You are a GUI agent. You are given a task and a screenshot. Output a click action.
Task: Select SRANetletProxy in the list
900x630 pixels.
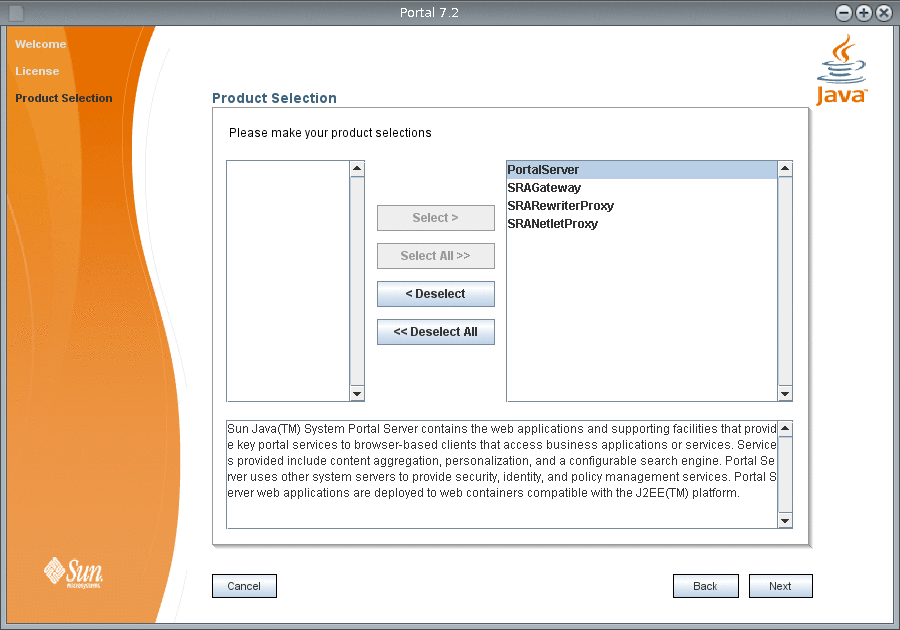(x=642, y=224)
